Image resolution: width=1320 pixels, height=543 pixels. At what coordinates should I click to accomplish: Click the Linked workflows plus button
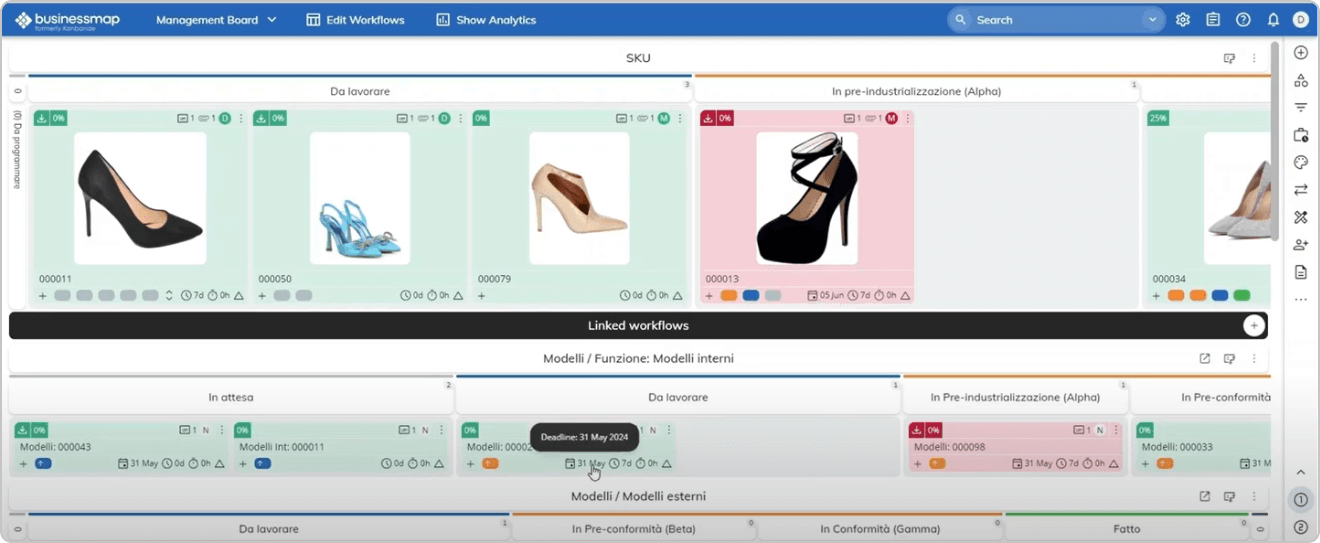pos(1254,326)
